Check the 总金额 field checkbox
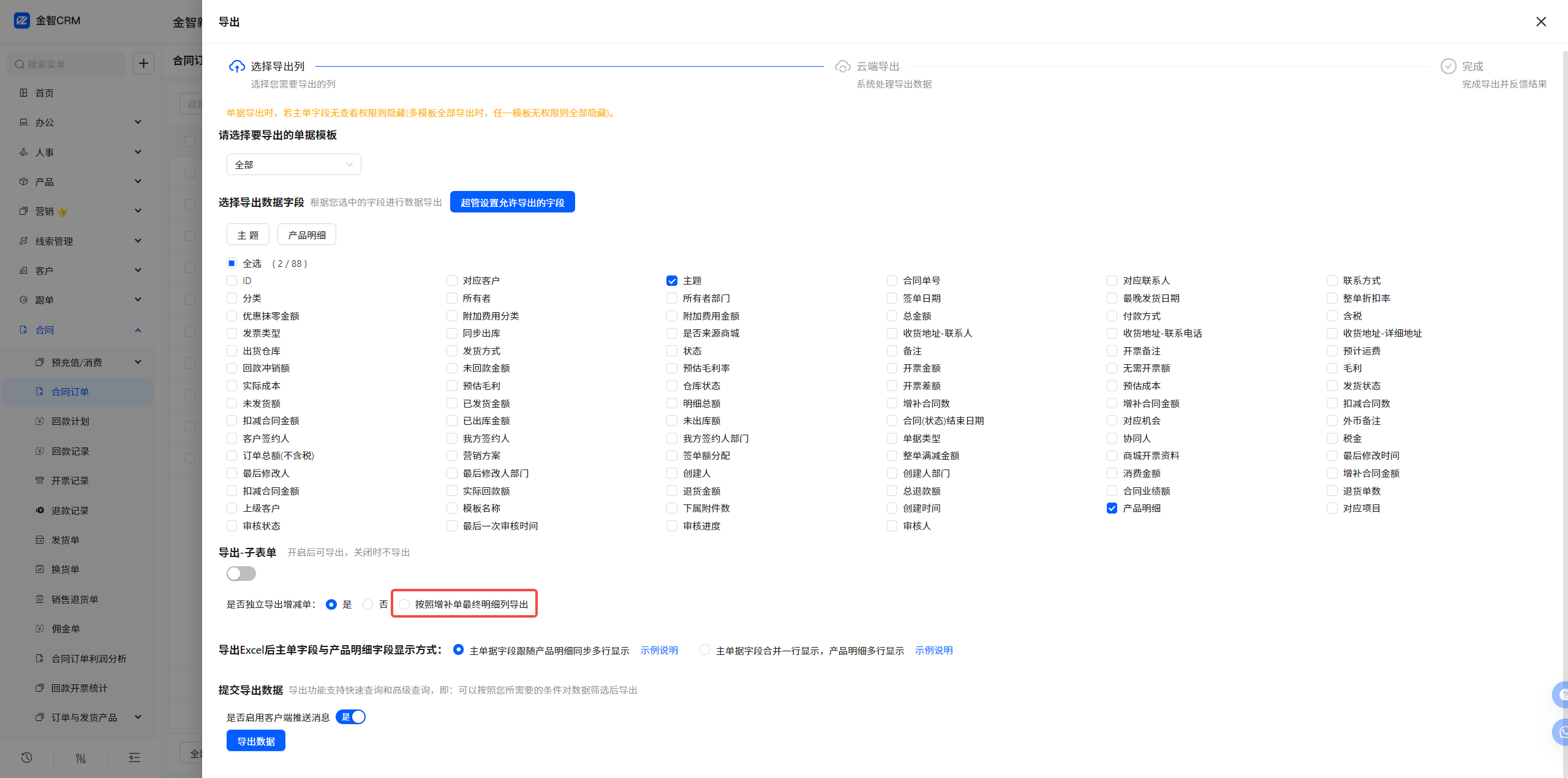Viewport: 1568px width, 778px height. coord(892,316)
